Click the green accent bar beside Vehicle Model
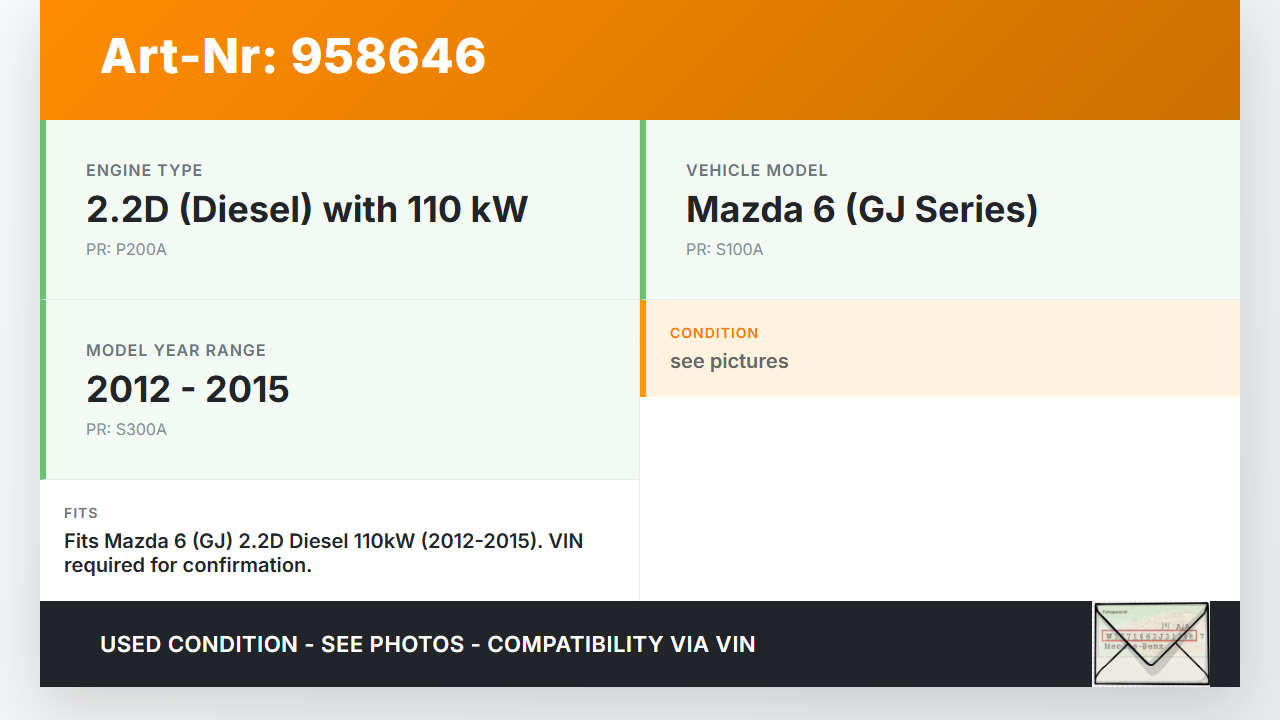Screen dimensions: 1280x720 tap(643, 210)
